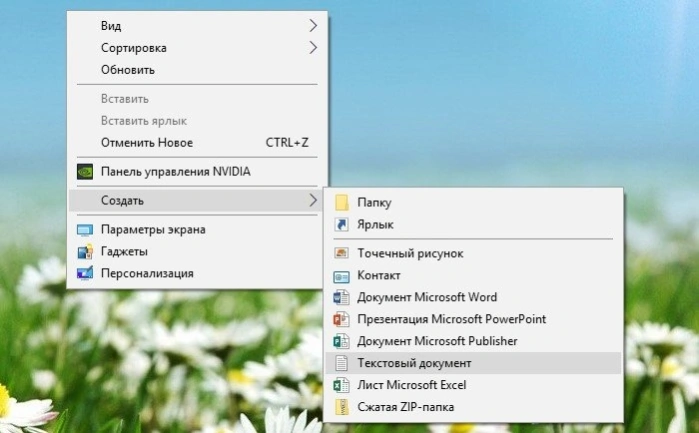The height and width of the screenshot is (433, 699).
Task: Click the Гаджеты icon
Action: [x=85, y=252]
